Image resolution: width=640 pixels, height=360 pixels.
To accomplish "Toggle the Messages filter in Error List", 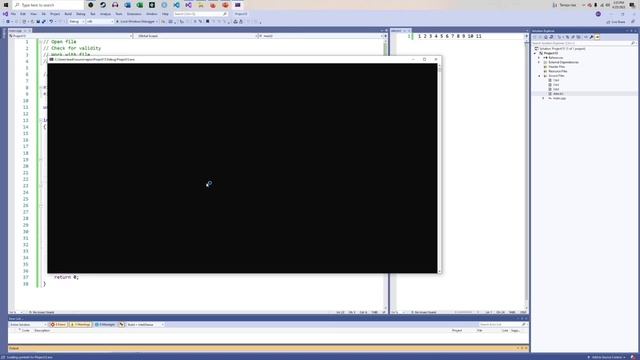I will pos(105,324).
